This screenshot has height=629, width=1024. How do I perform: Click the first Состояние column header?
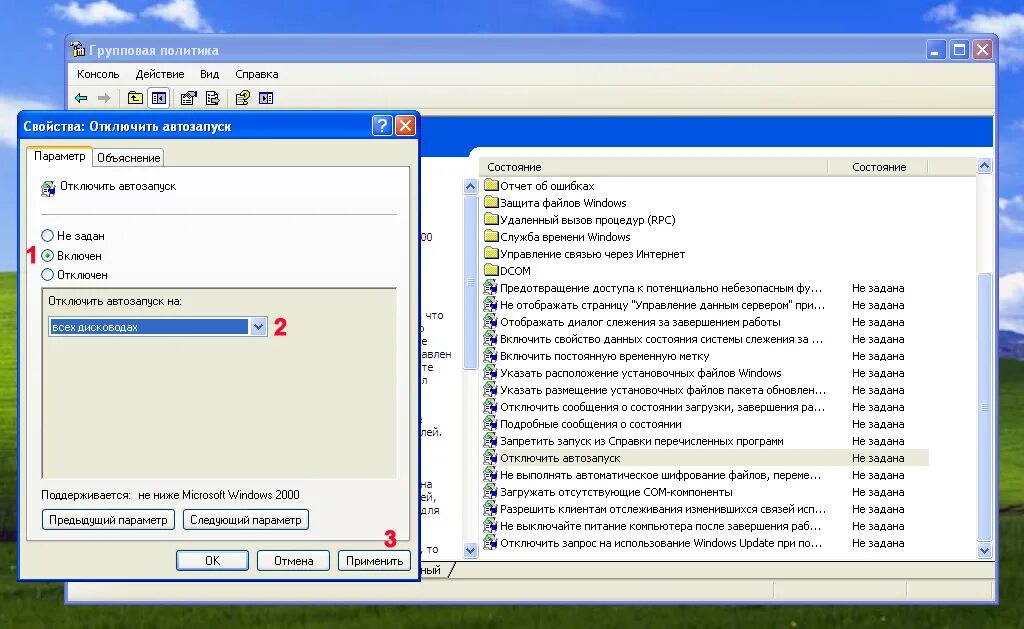[x=654, y=167]
